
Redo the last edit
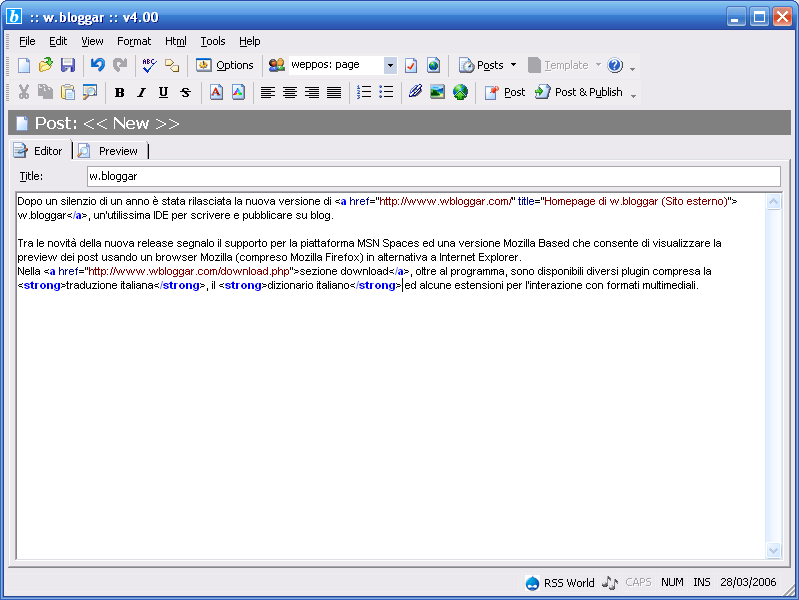pyautogui.click(x=120, y=65)
